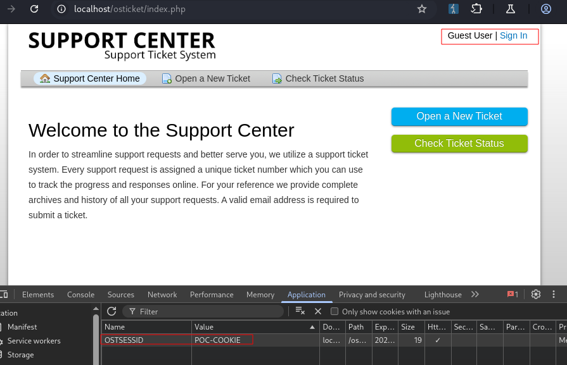This screenshot has height=365, width=567.
Task: Open the Network tab
Action: point(162,294)
